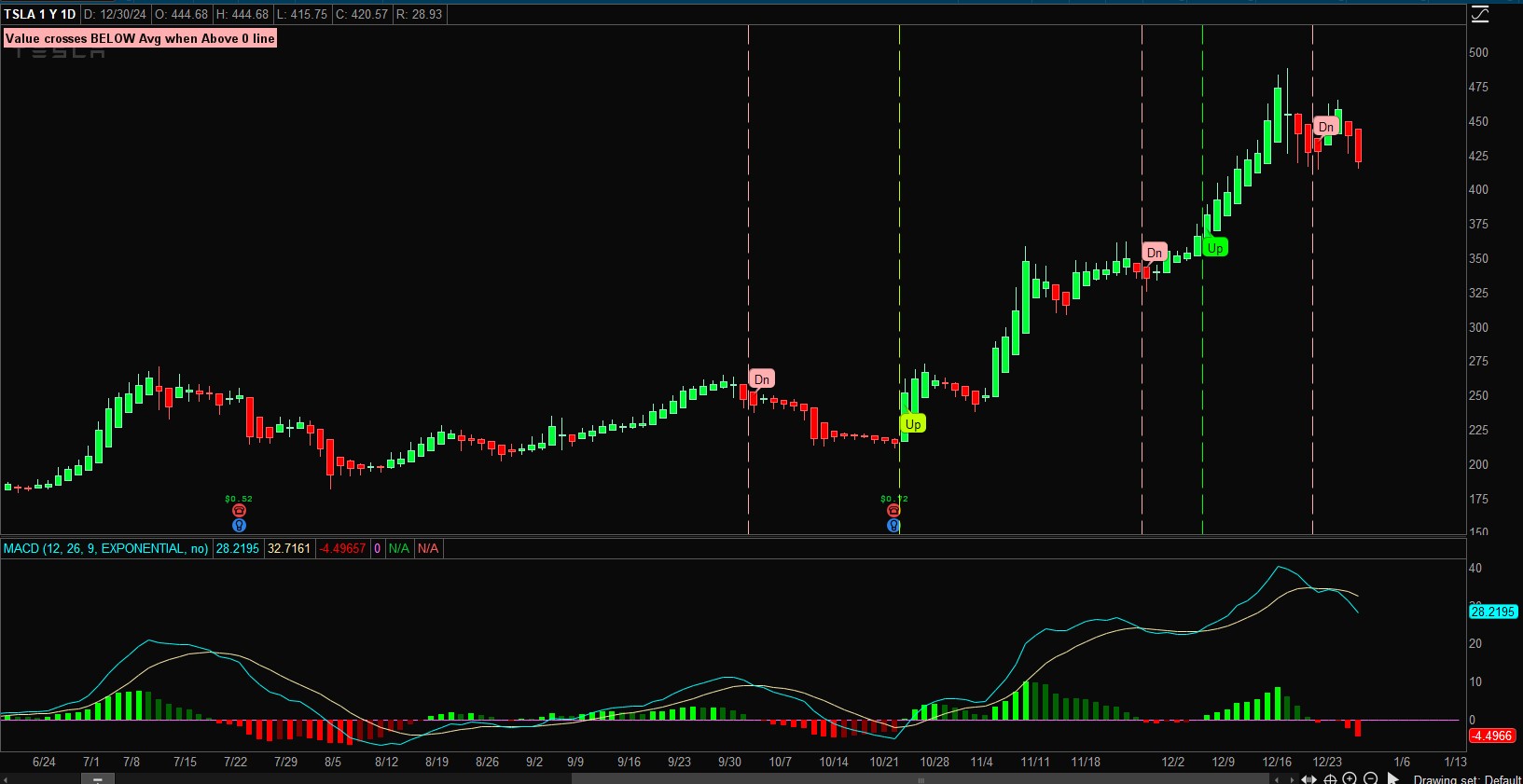The image size is (1523, 784).
Task: Click the pink 'Value crosses BELOW Avg' label
Action: point(140,38)
